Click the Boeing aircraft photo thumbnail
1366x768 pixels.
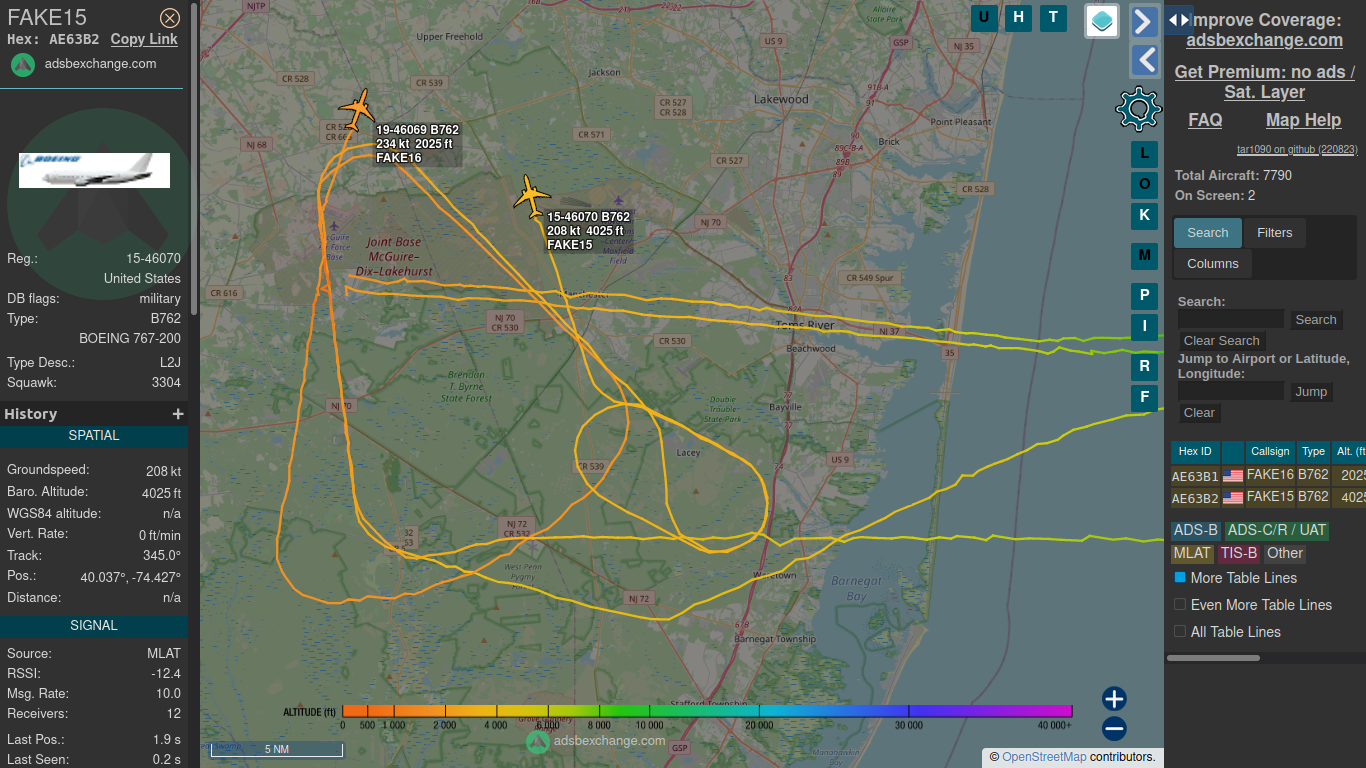(95, 170)
